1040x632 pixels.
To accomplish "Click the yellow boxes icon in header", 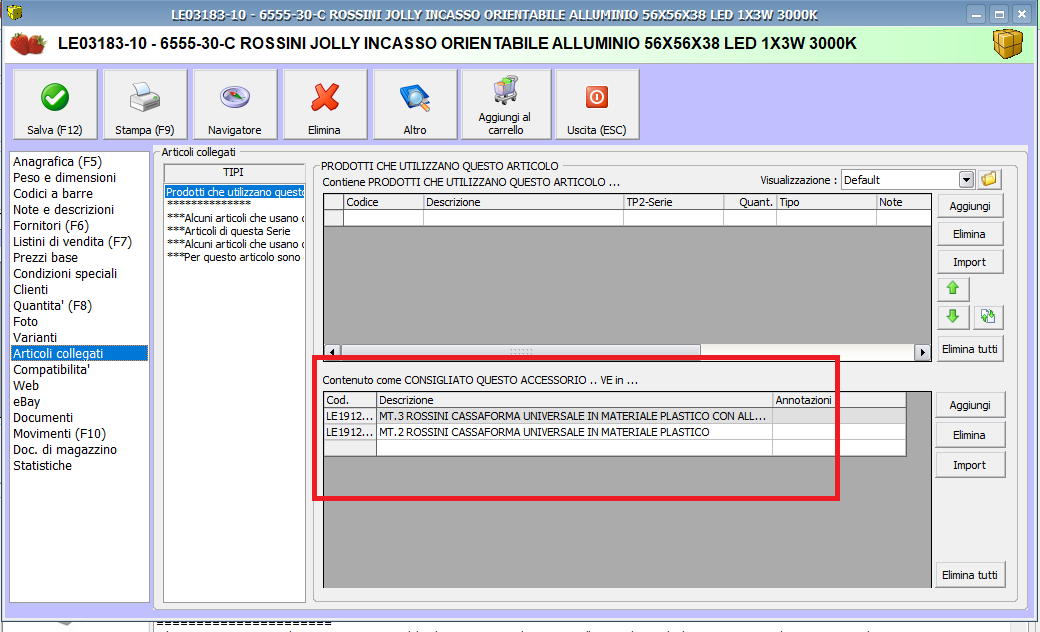I will point(1007,44).
